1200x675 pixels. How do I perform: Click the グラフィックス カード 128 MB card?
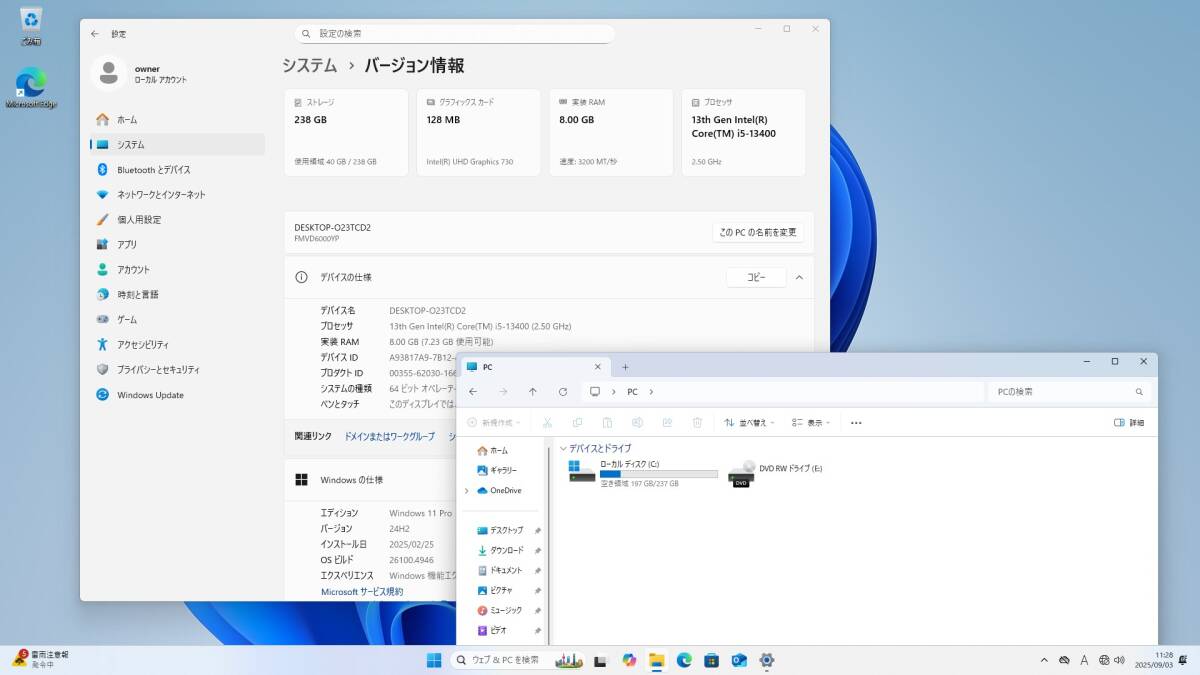(x=478, y=132)
